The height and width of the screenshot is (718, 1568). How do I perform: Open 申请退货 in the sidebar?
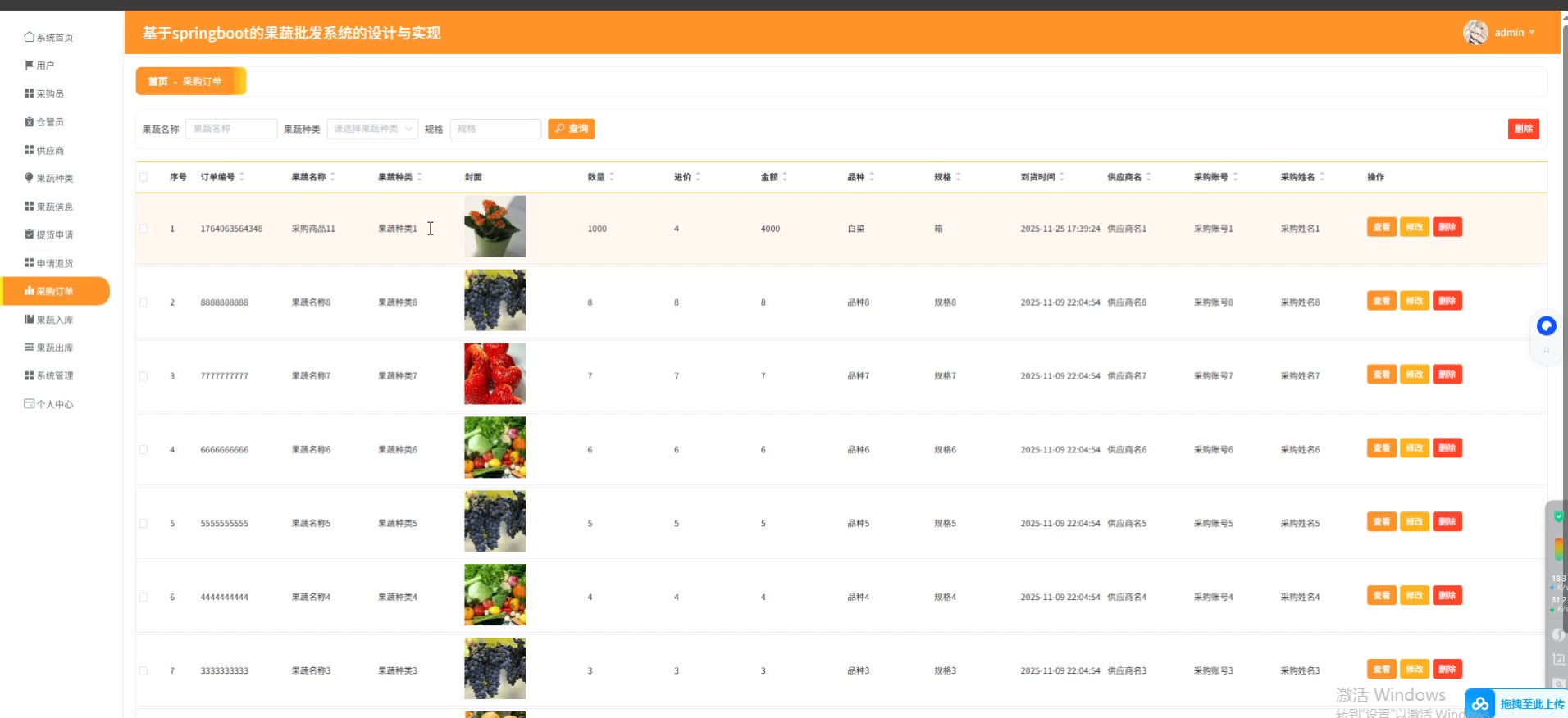point(55,263)
